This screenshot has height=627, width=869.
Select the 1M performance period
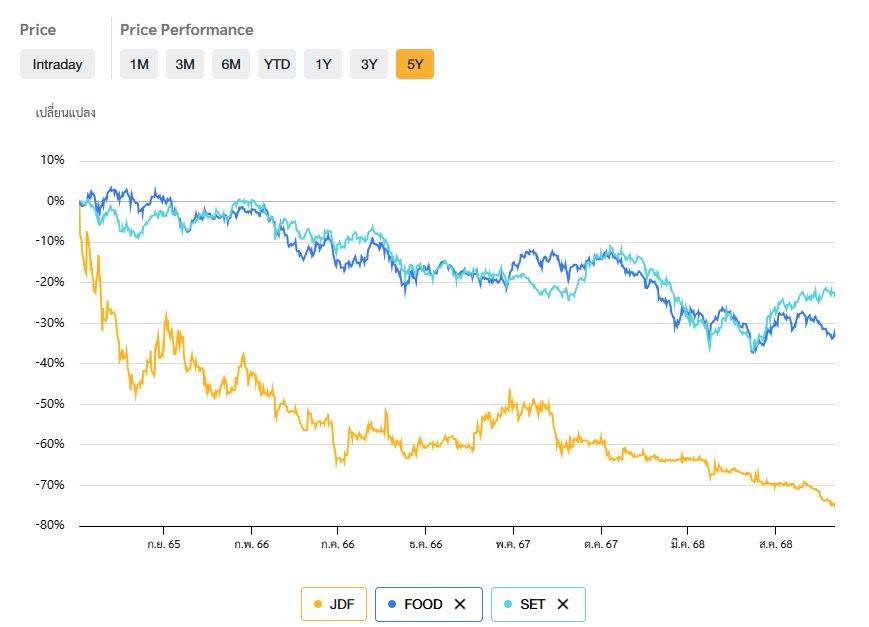point(139,64)
